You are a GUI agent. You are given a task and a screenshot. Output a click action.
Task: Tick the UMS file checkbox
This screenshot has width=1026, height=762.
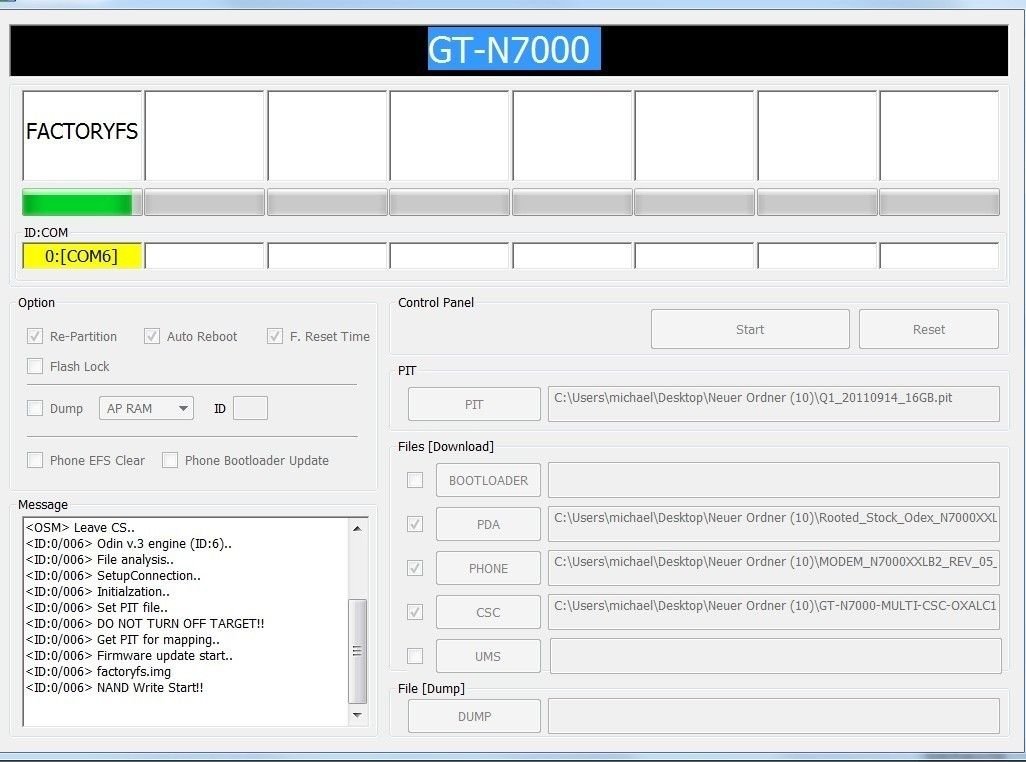click(x=415, y=655)
